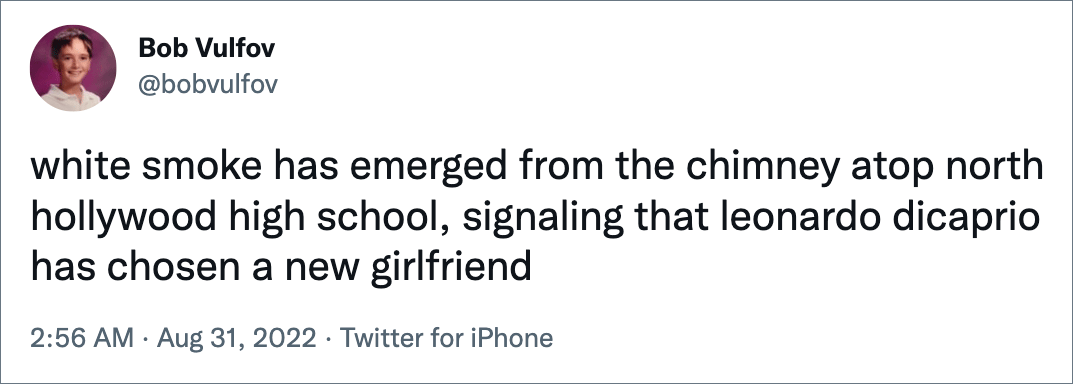Click the word 'girlfriend' in the tweet
Viewport: 1073px width, 384px height.
click(452, 267)
